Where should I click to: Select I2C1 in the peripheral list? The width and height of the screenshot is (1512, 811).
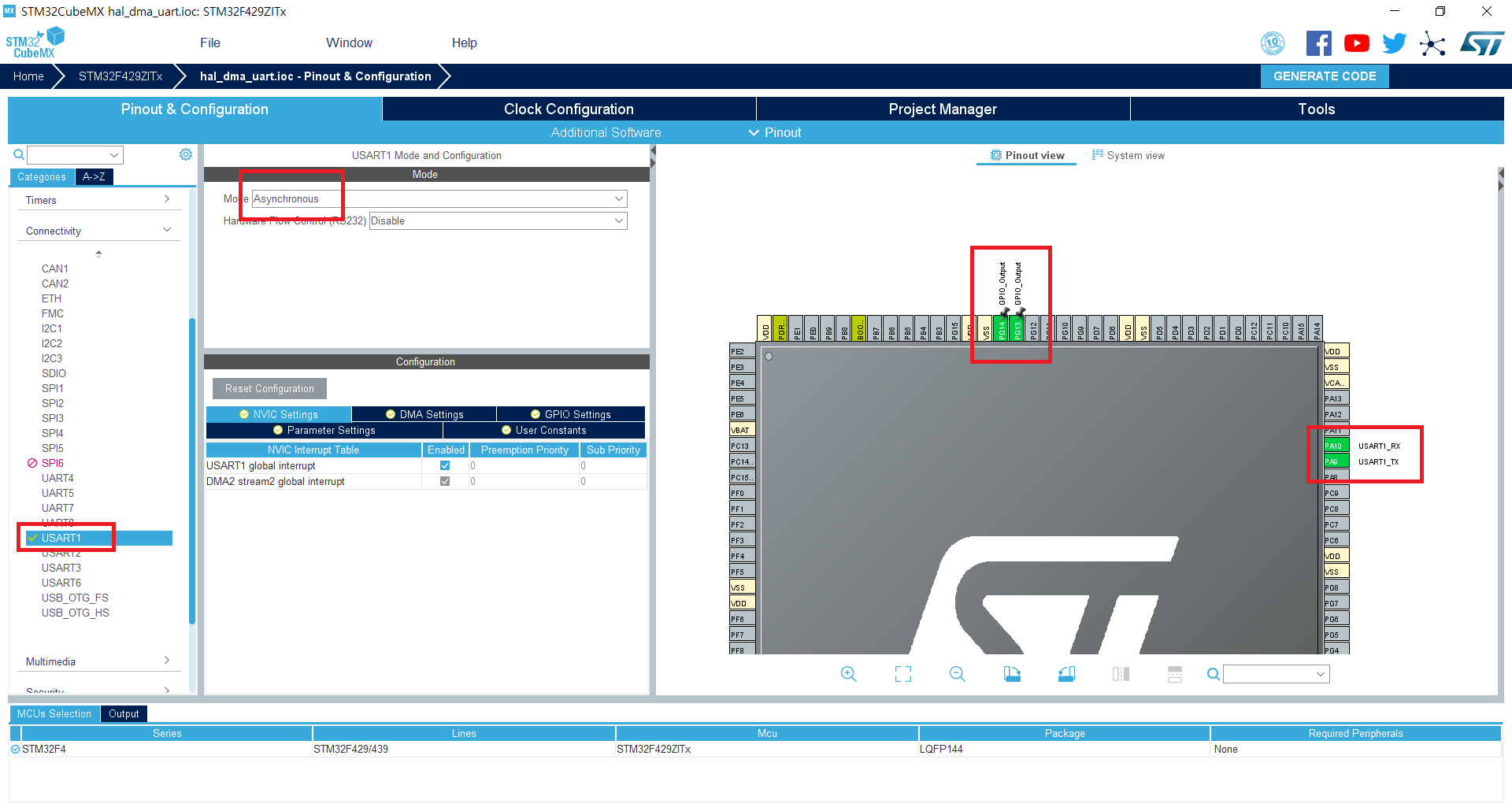52,328
